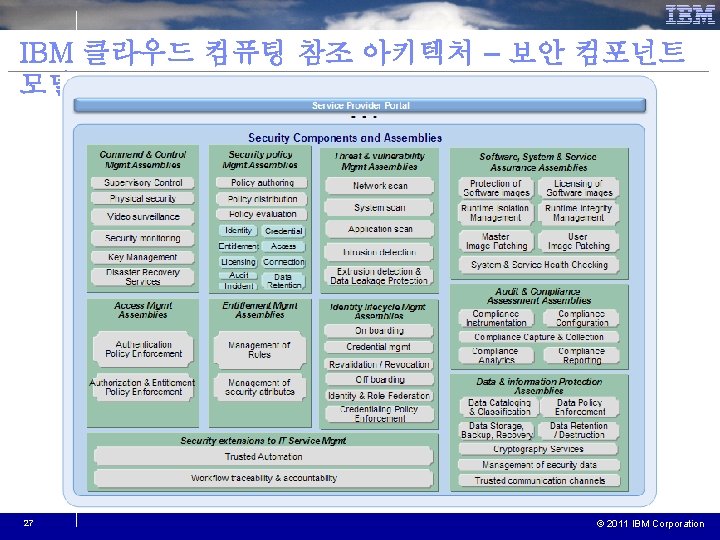The width and height of the screenshot is (720, 540).
Task: Select the Connection policy chip
Action: tap(283, 262)
